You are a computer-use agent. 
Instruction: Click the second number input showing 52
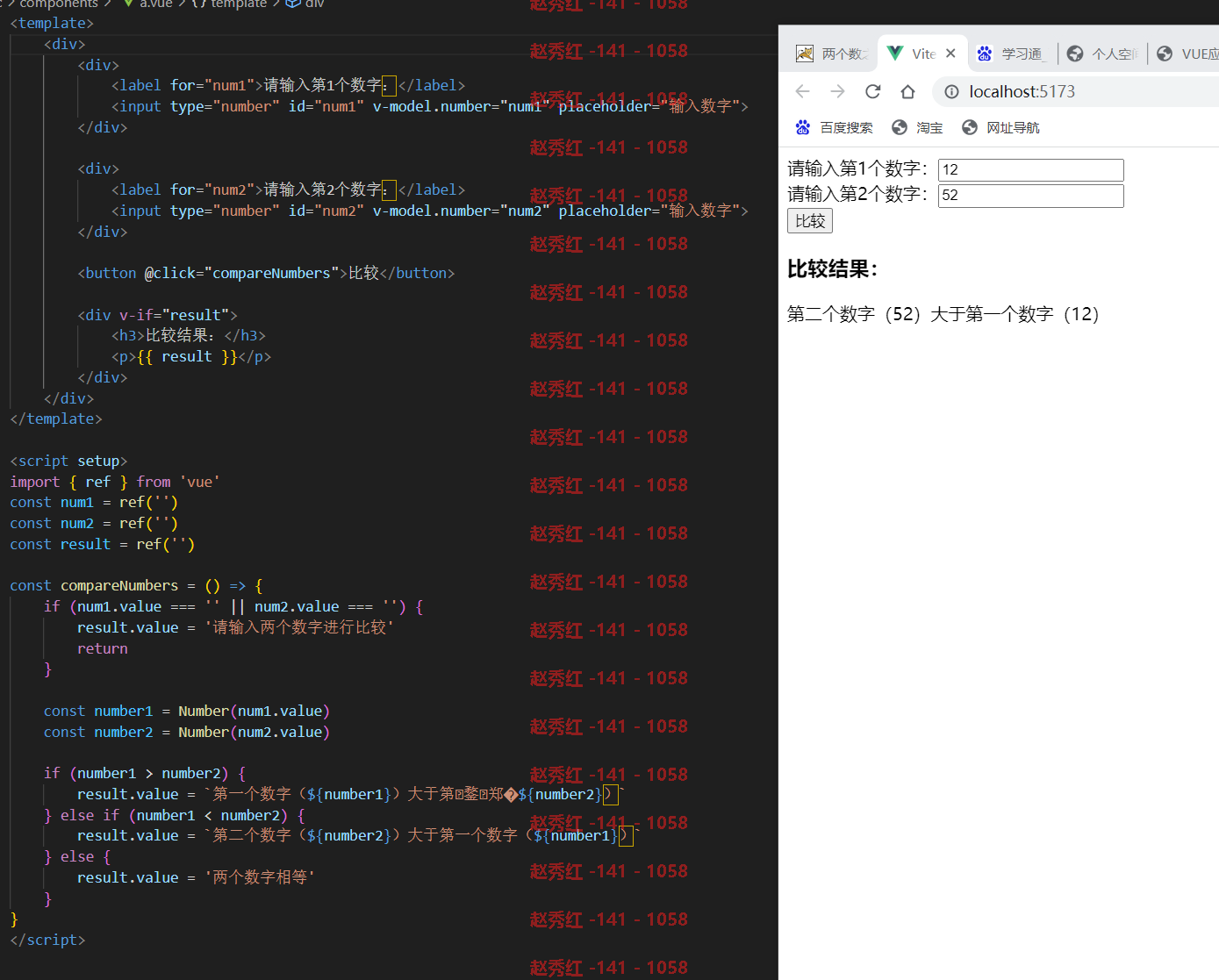(1030, 195)
